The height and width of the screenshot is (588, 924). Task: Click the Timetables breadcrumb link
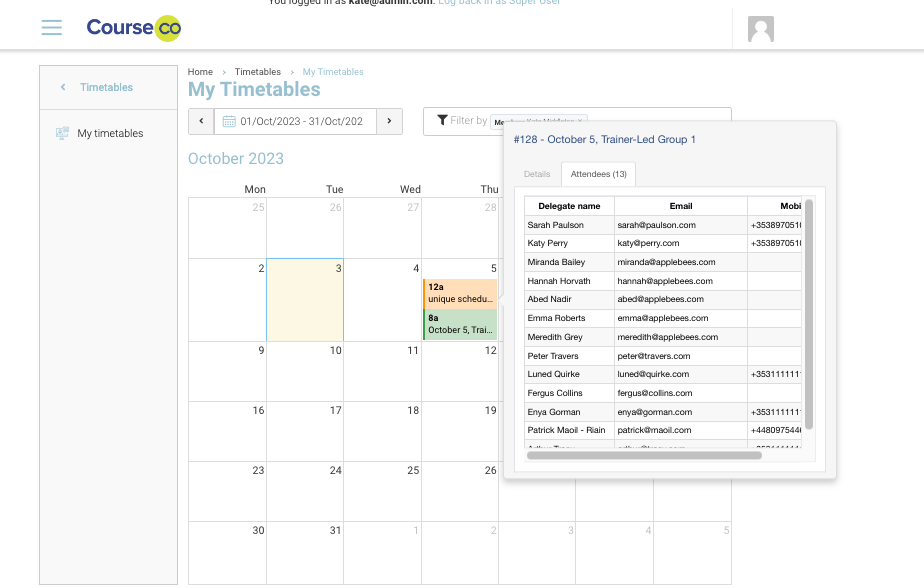(257, 72)
